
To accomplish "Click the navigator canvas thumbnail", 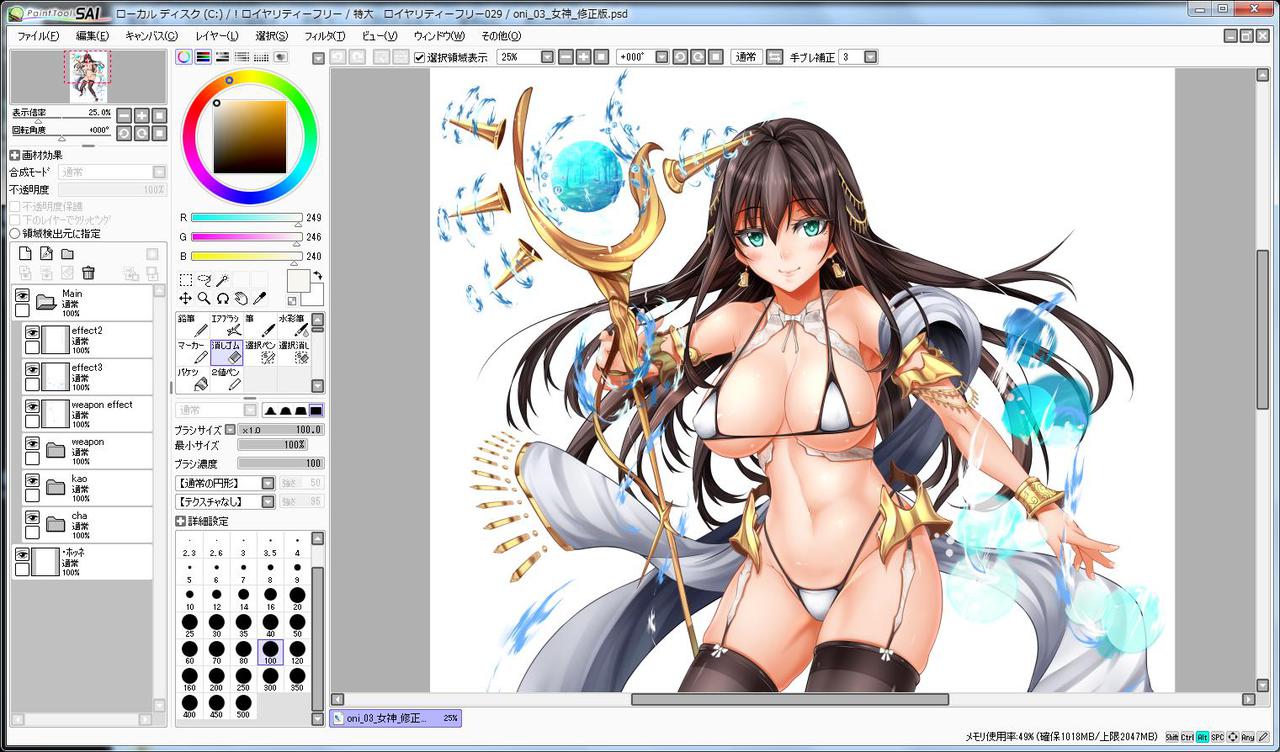I will click(x=89, y=77).
